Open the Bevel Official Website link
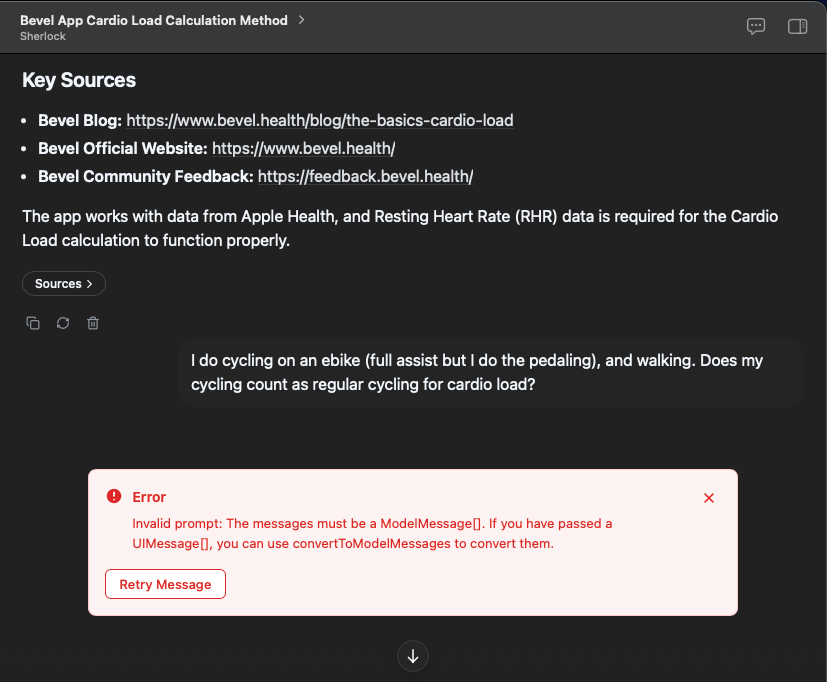 click(303, 148)
